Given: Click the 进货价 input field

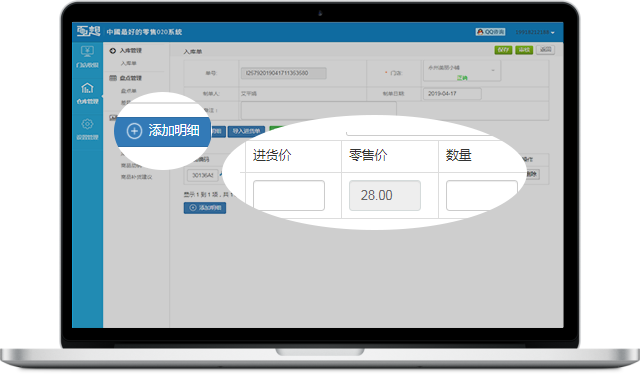Looking at the screenshot, I should (x=289, y=196).
